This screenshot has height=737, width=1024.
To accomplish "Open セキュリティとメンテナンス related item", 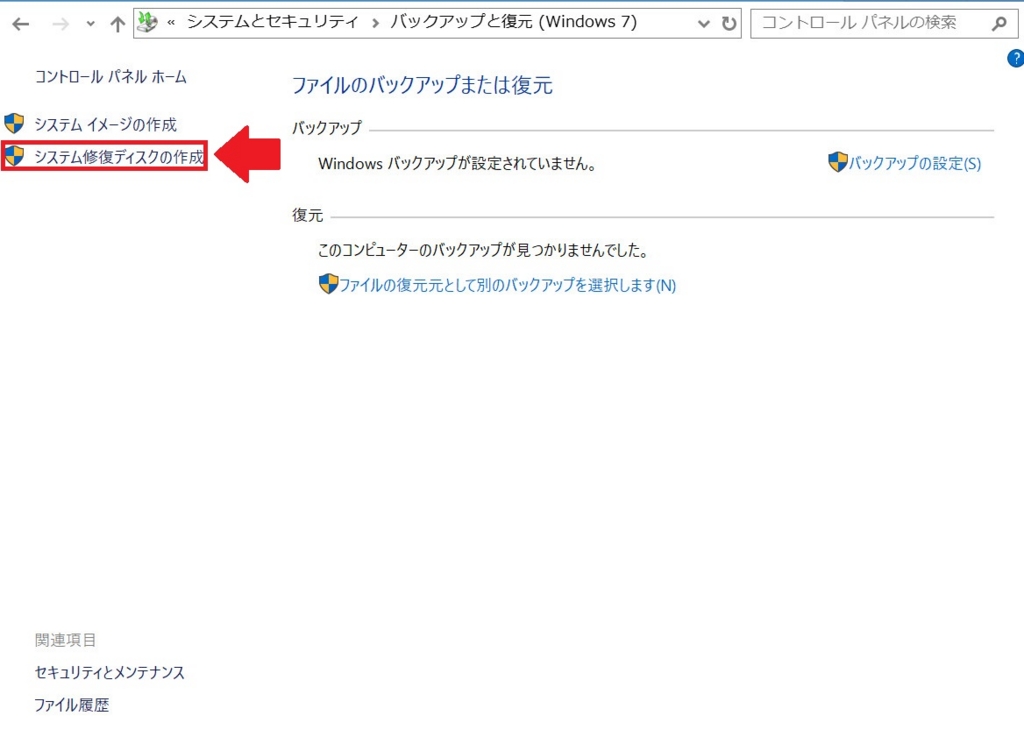I will [110, 672].
